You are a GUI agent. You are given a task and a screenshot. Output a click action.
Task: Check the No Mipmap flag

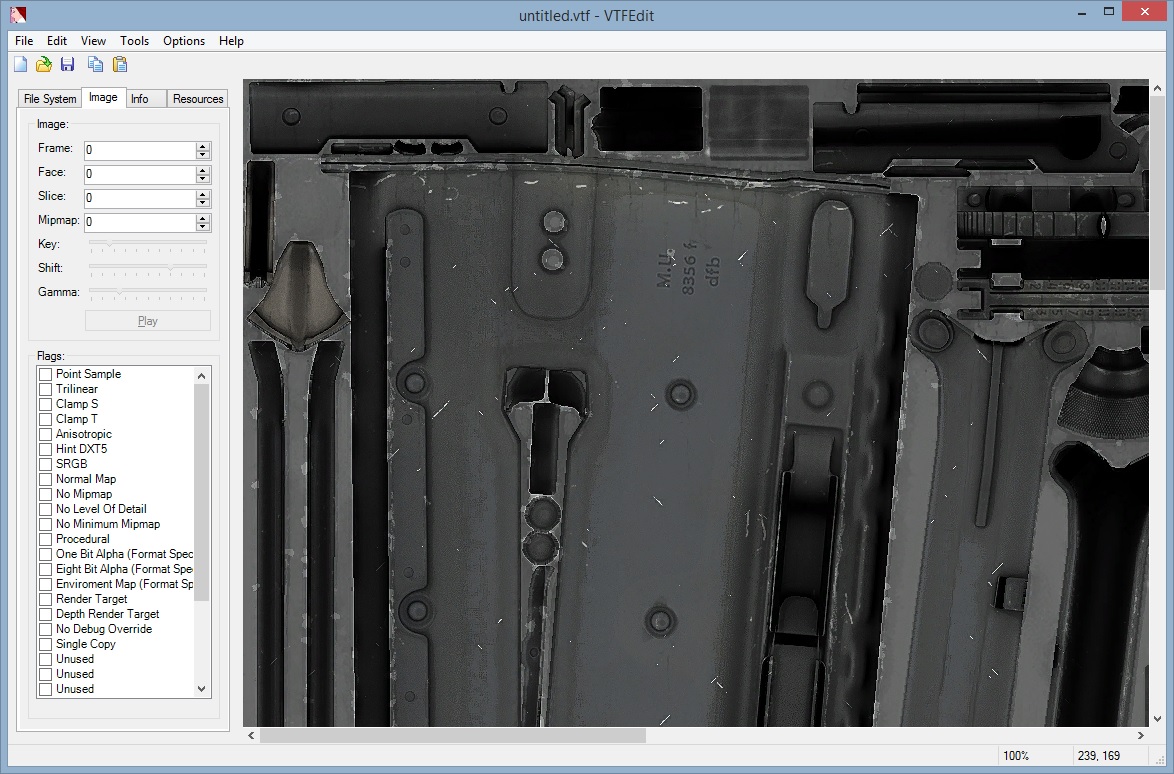click(x=46, y=494)
